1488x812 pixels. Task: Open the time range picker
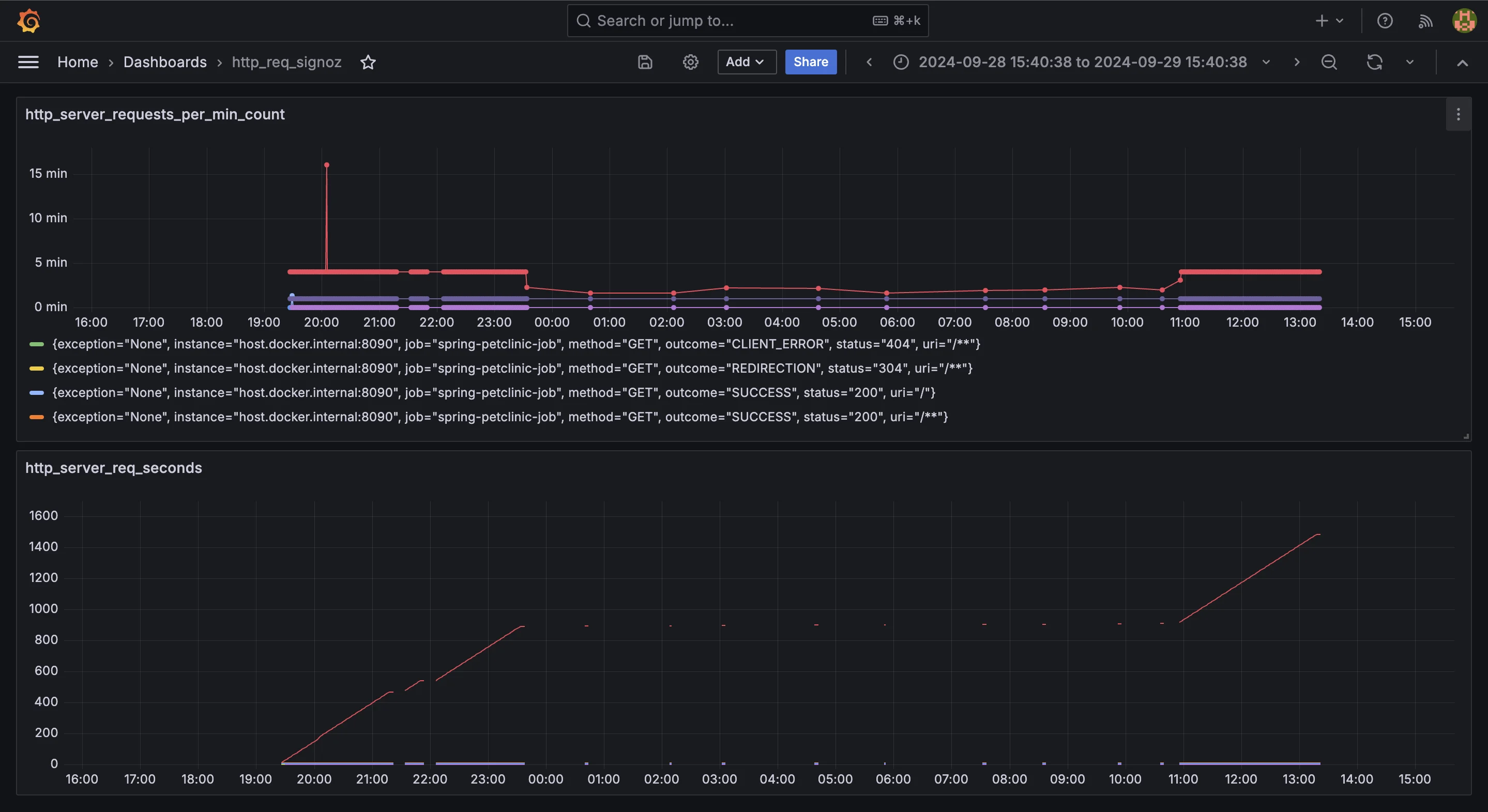coord(1082,62)
